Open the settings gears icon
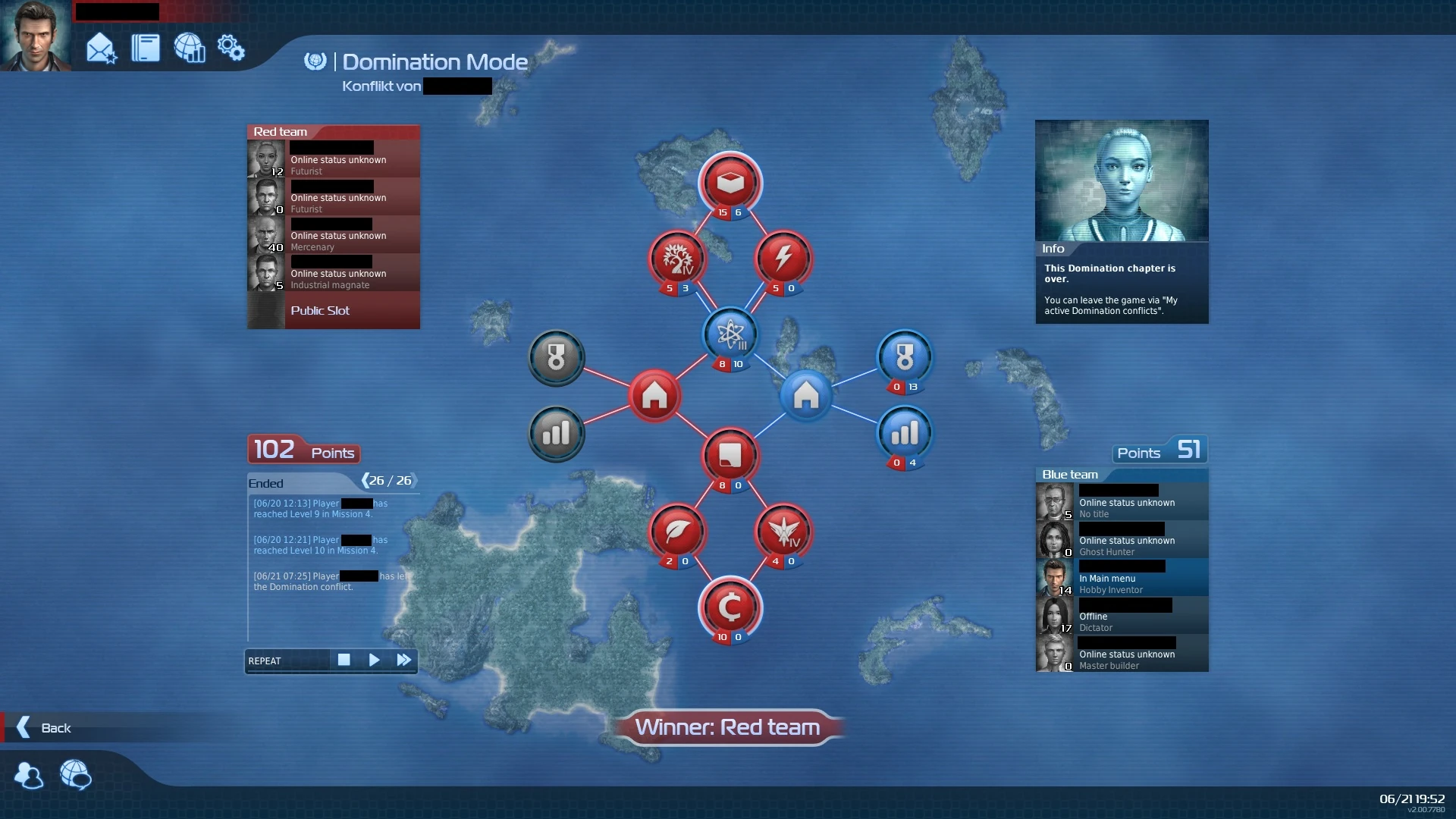1456x819 pixels. [x=231, y=48]
